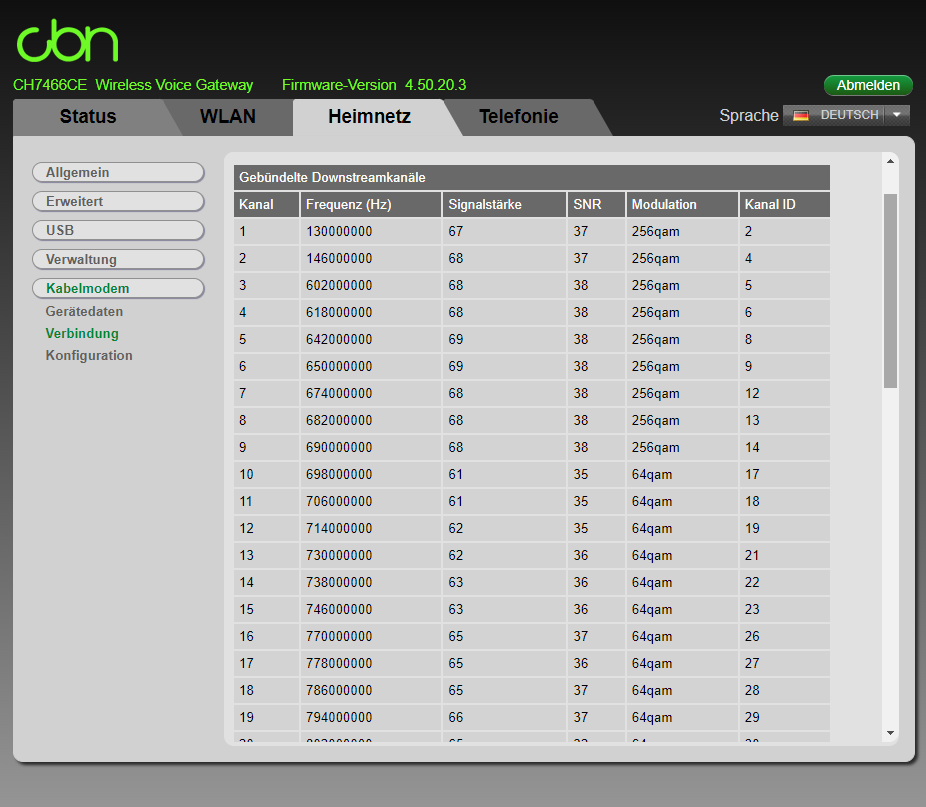926x807 pixels.
Task: Open the Sprache language dropdown arrow
Action: tap(896, 115)
